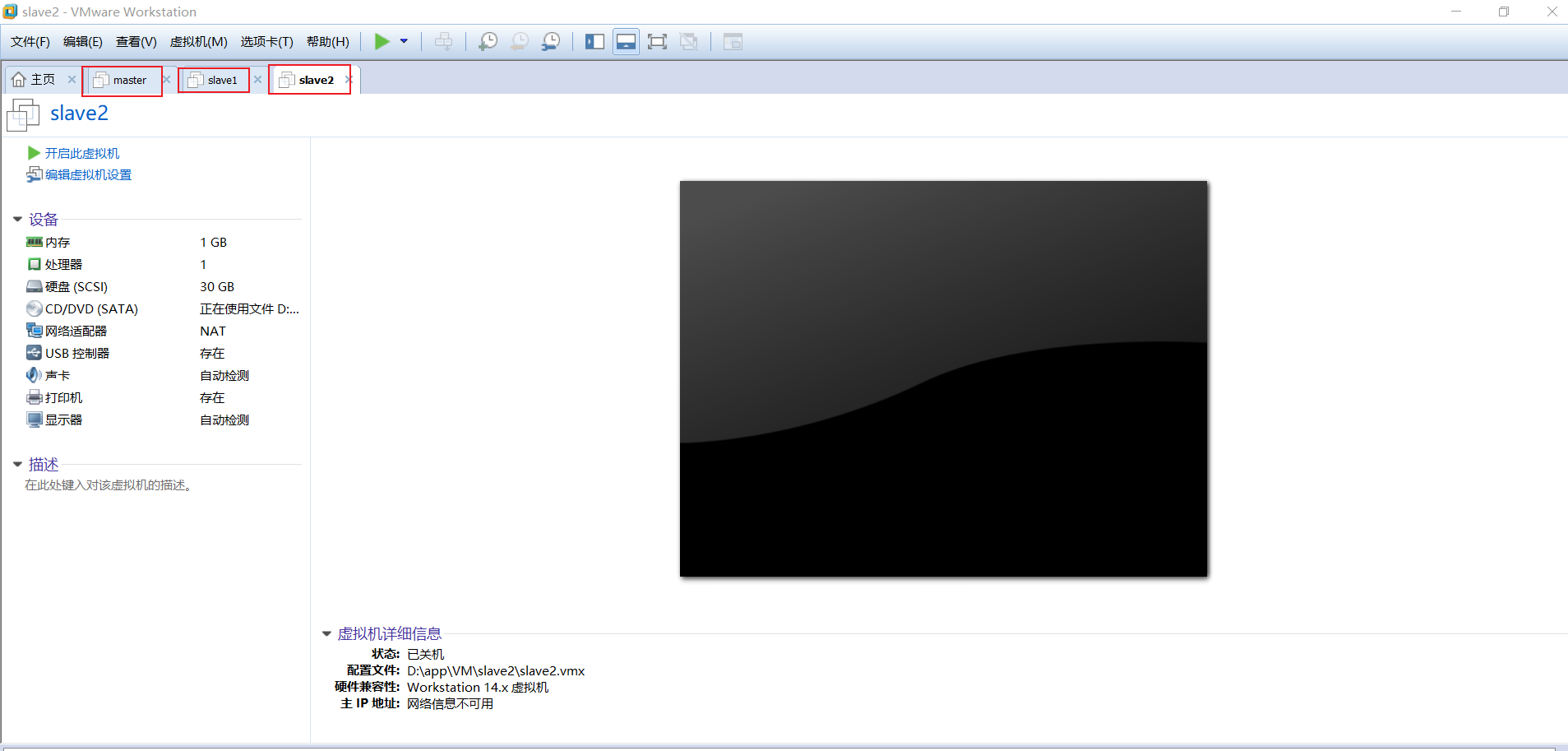This screenshot has height=751, width=1568.
Task: Select the NAT network adapter value
Action: coord(213,331)
